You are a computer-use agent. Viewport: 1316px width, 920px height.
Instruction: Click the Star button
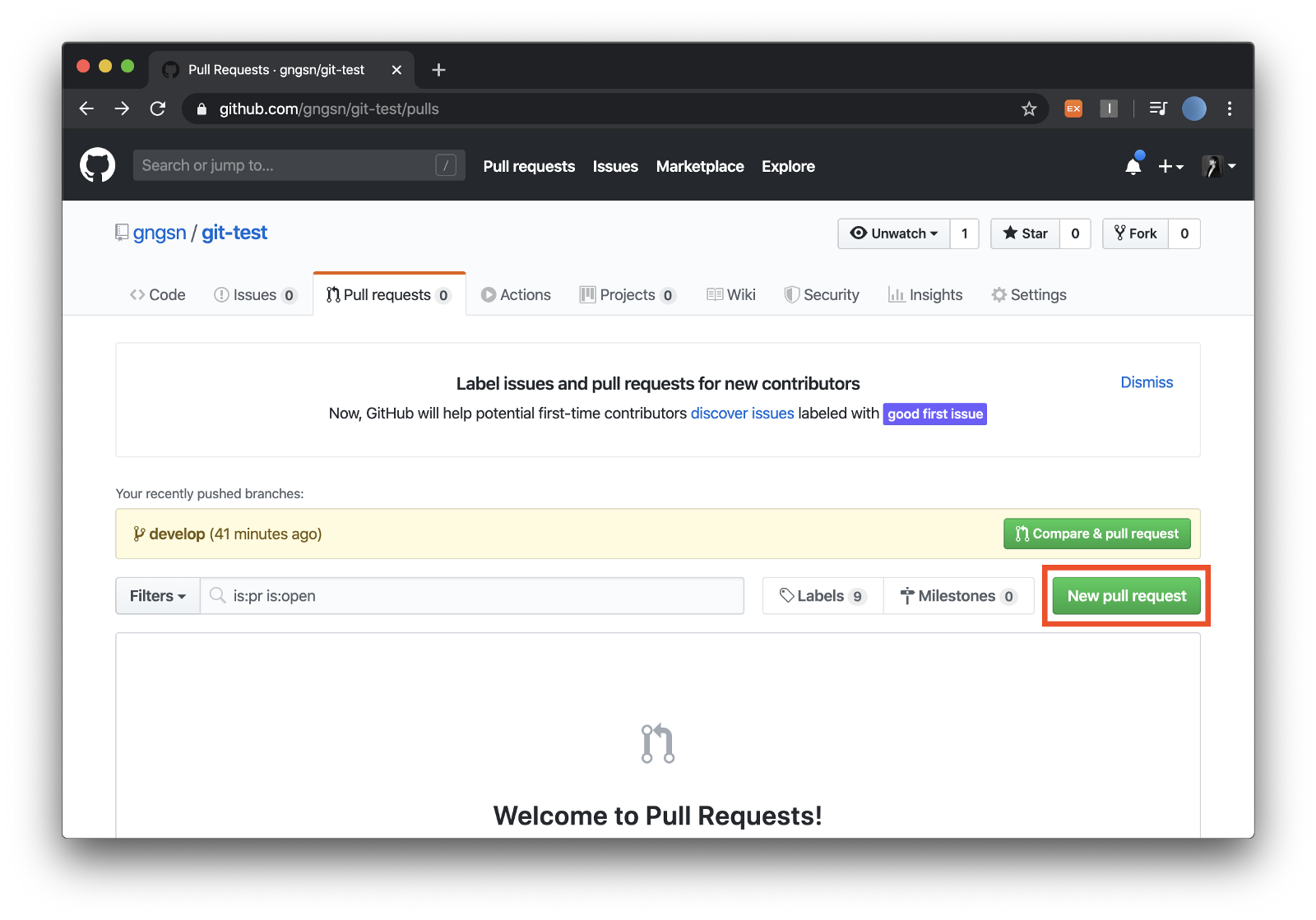click(1026, 233)
